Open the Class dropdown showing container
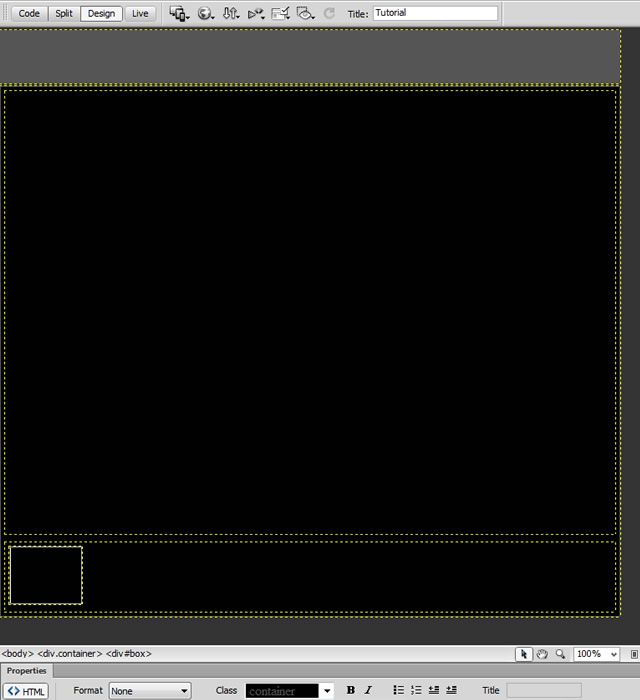The width and height of the screenshot is (640, 700). pyautogui.click(x=289, y=691)
